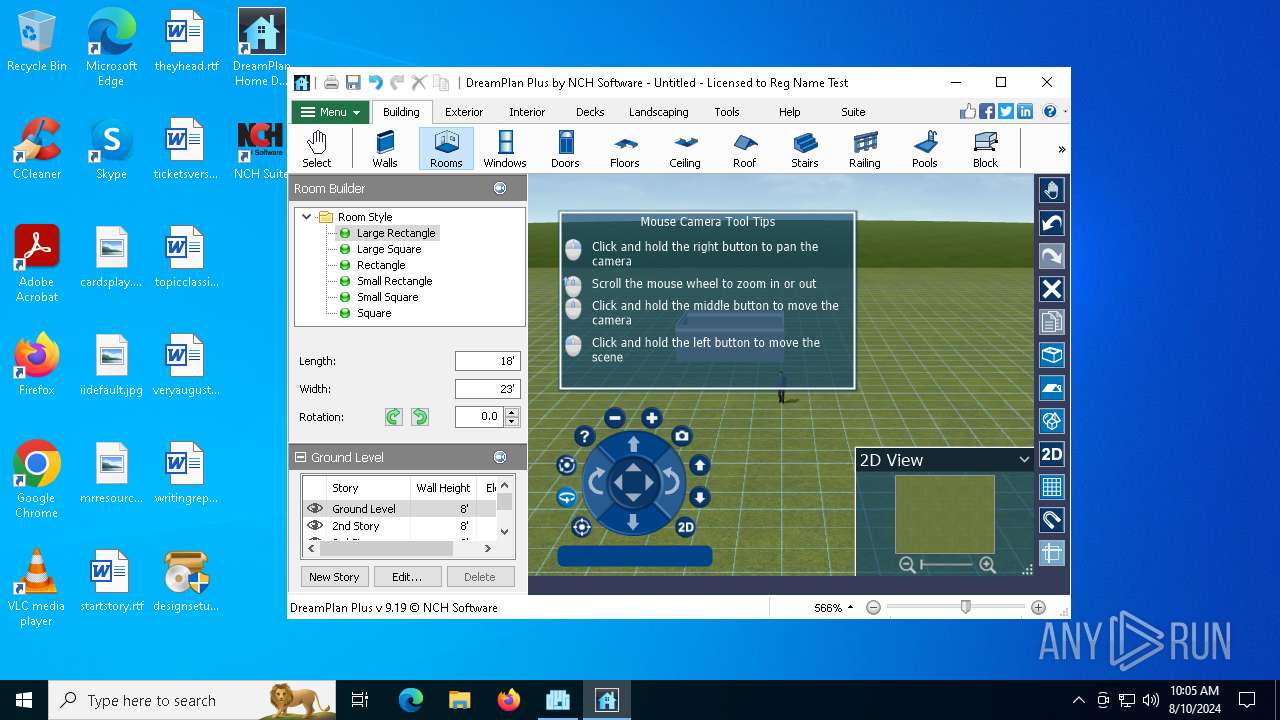Switch to the Exterior tab
1280x720 pixels.
click(464, 112)
